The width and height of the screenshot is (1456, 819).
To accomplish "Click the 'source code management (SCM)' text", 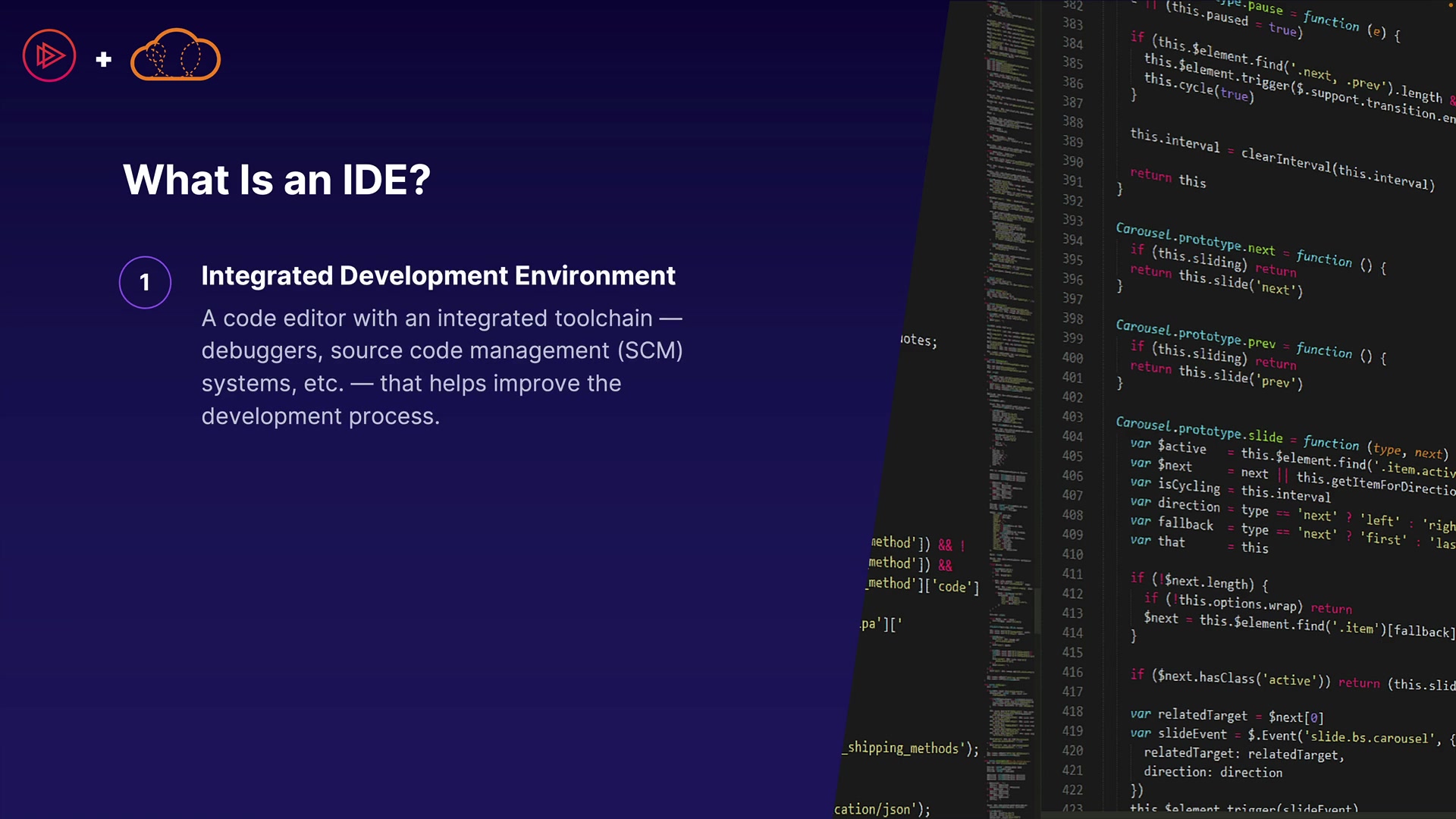I will coord(506,350).
